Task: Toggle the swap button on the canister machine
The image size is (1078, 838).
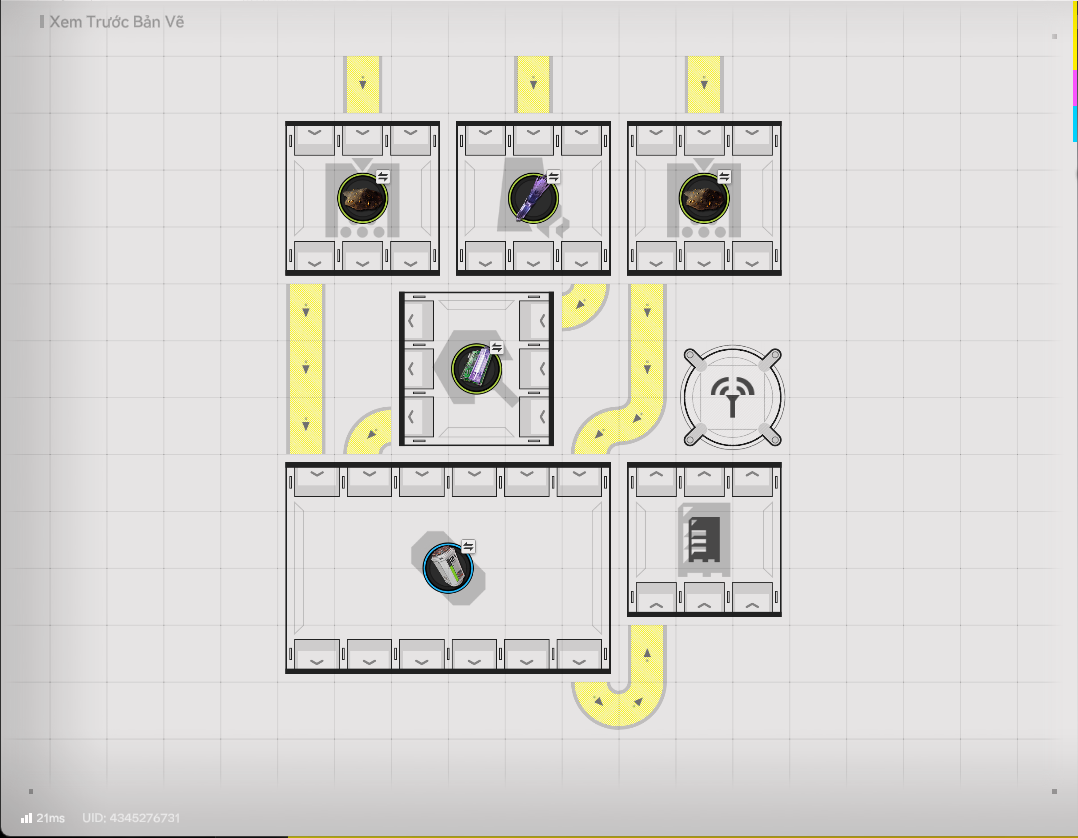Action: point(468,546)
